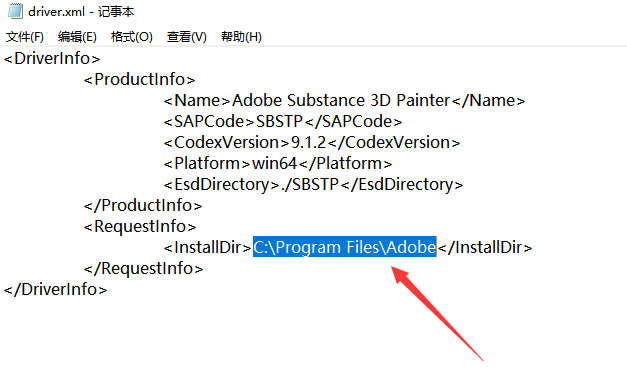Image resolution: width=627 pixels, height=391 pixels.
Task: Place cursor in the SBSTP SAPCode value
Action: tap(280, 122)
